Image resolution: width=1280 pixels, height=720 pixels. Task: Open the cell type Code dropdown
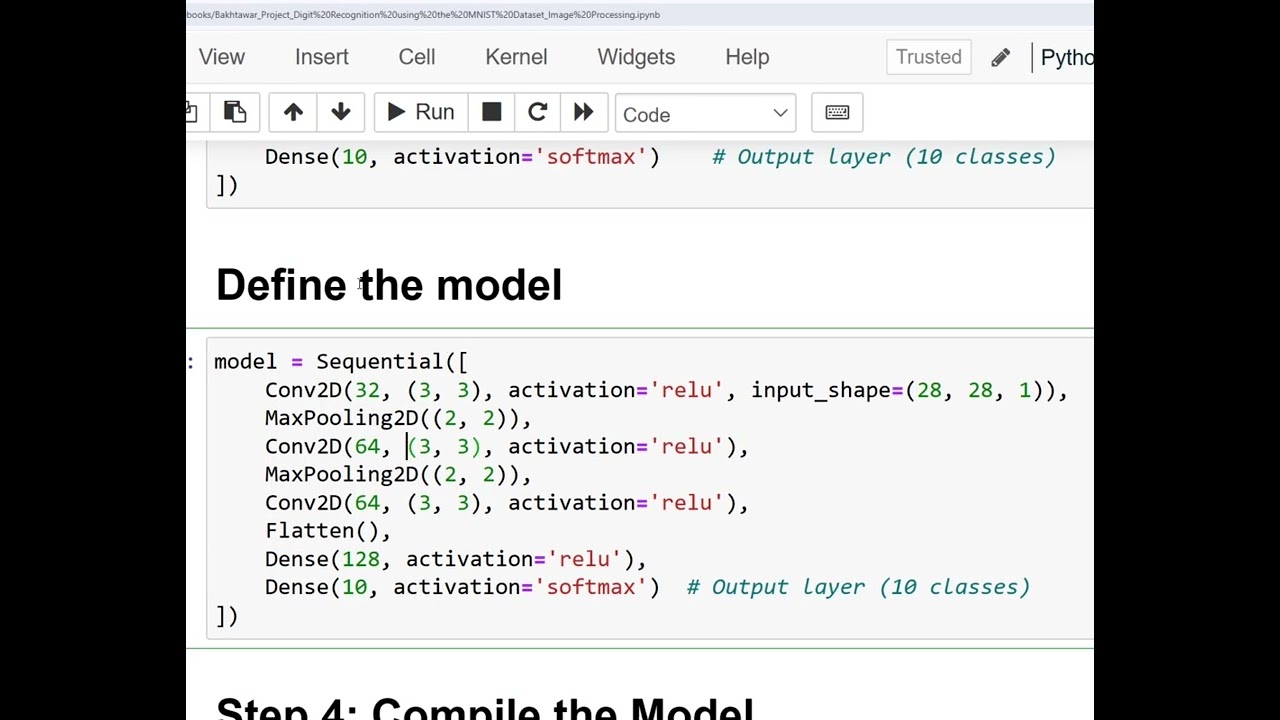point(705,114)
